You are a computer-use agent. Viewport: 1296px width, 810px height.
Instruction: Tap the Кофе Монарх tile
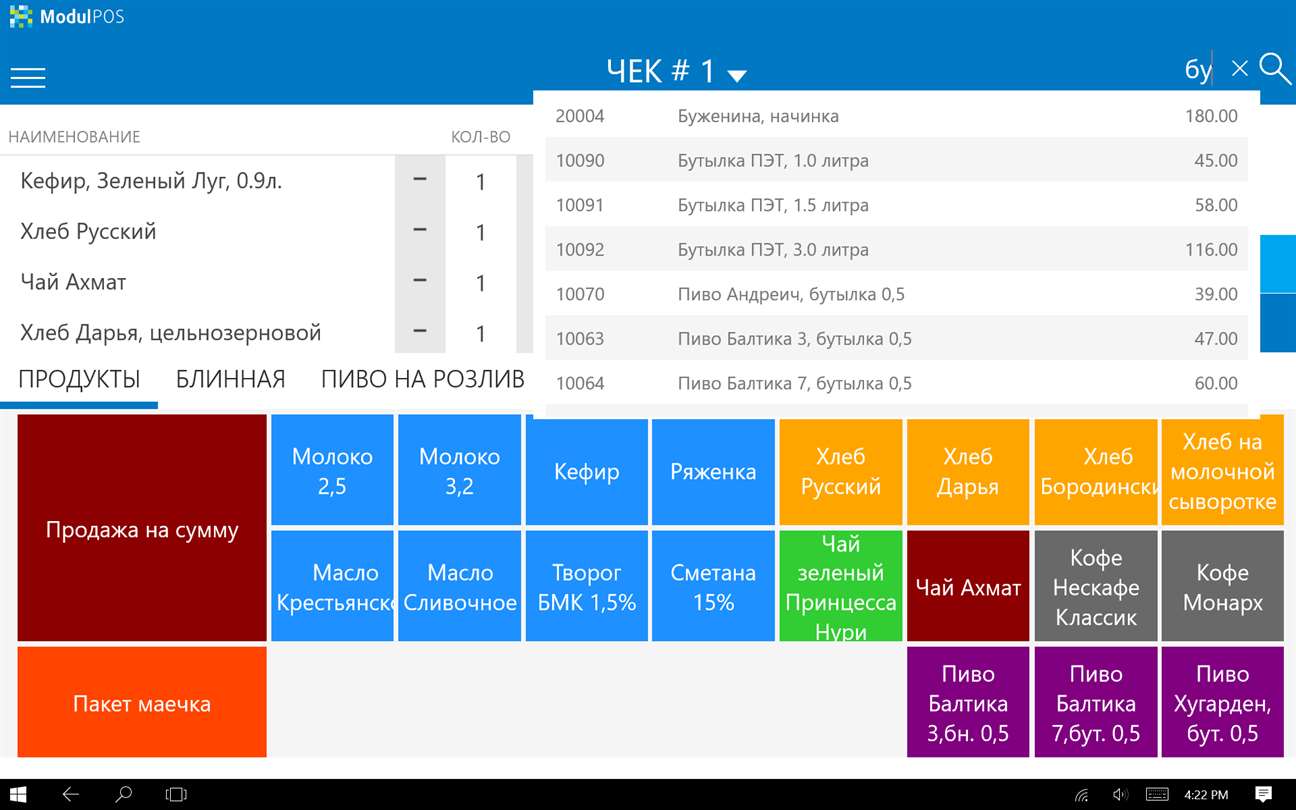pos(1222,587)
